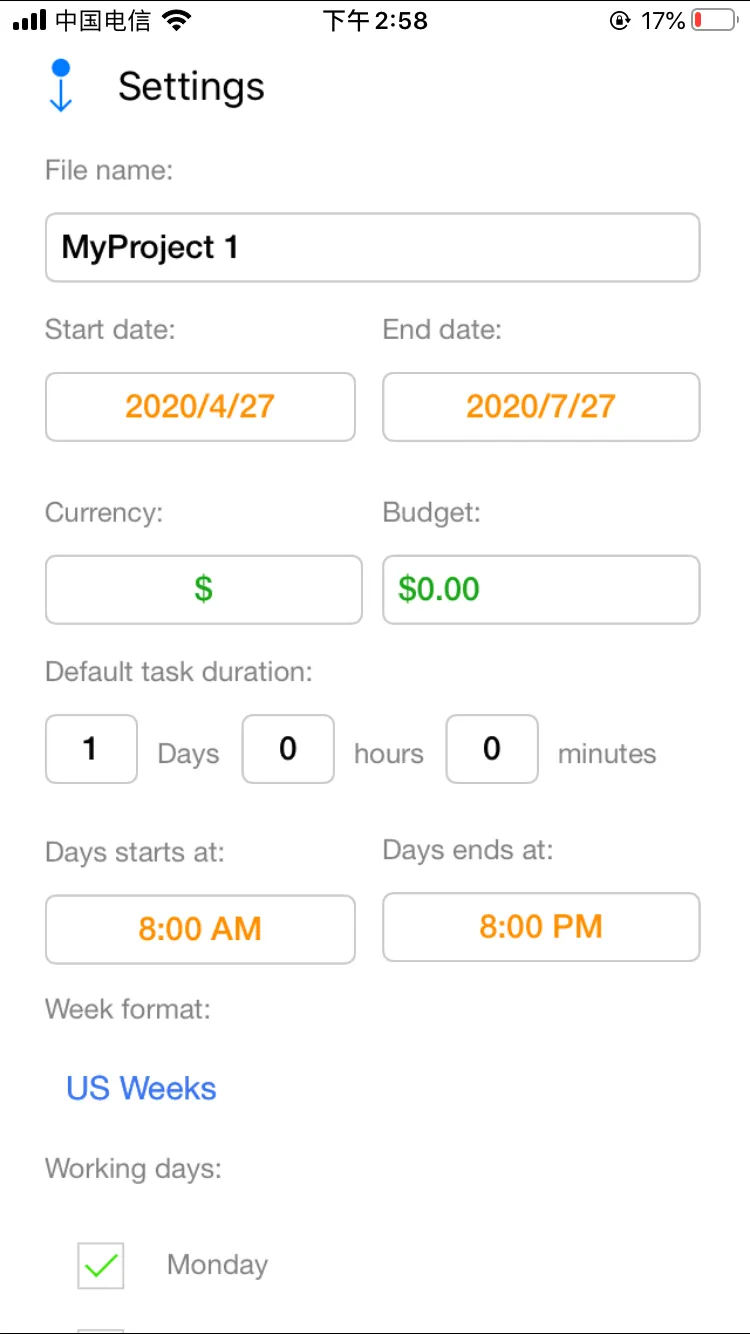Toggle the Monday working day checkbox
750x1334 pixels.
pos(101,1266)
